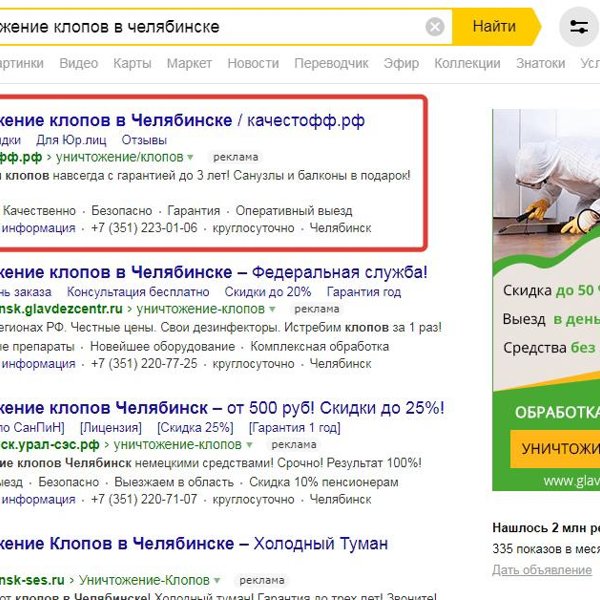Select phone number +7 (351) 220-77-25
Screen dimensions: 600x600
point(144,364)
